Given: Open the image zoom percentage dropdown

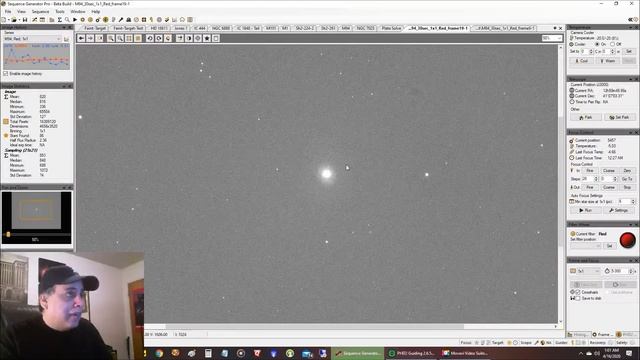Looking at the screenshot, I should pyautogui.click(x=552, y=38).
